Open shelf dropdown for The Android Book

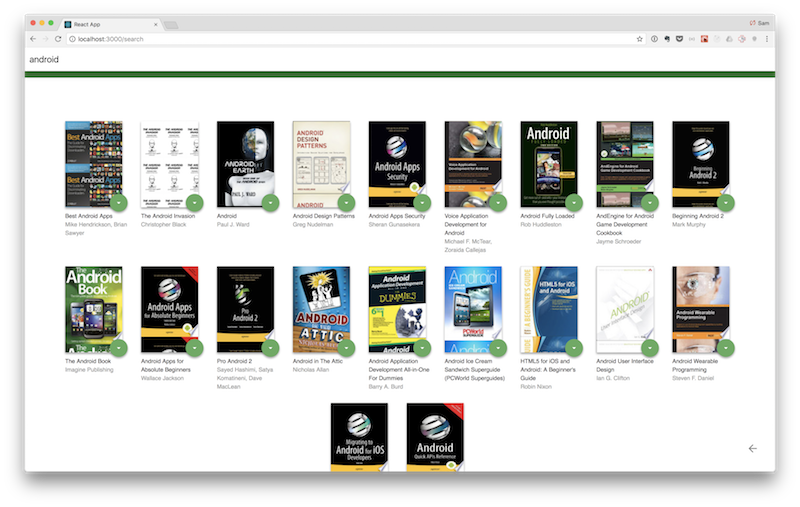119,348
